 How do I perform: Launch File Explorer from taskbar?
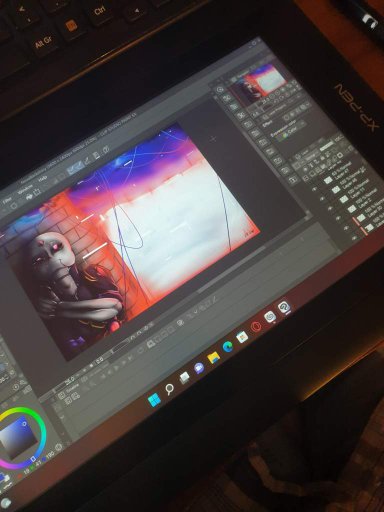coord(214,358)
